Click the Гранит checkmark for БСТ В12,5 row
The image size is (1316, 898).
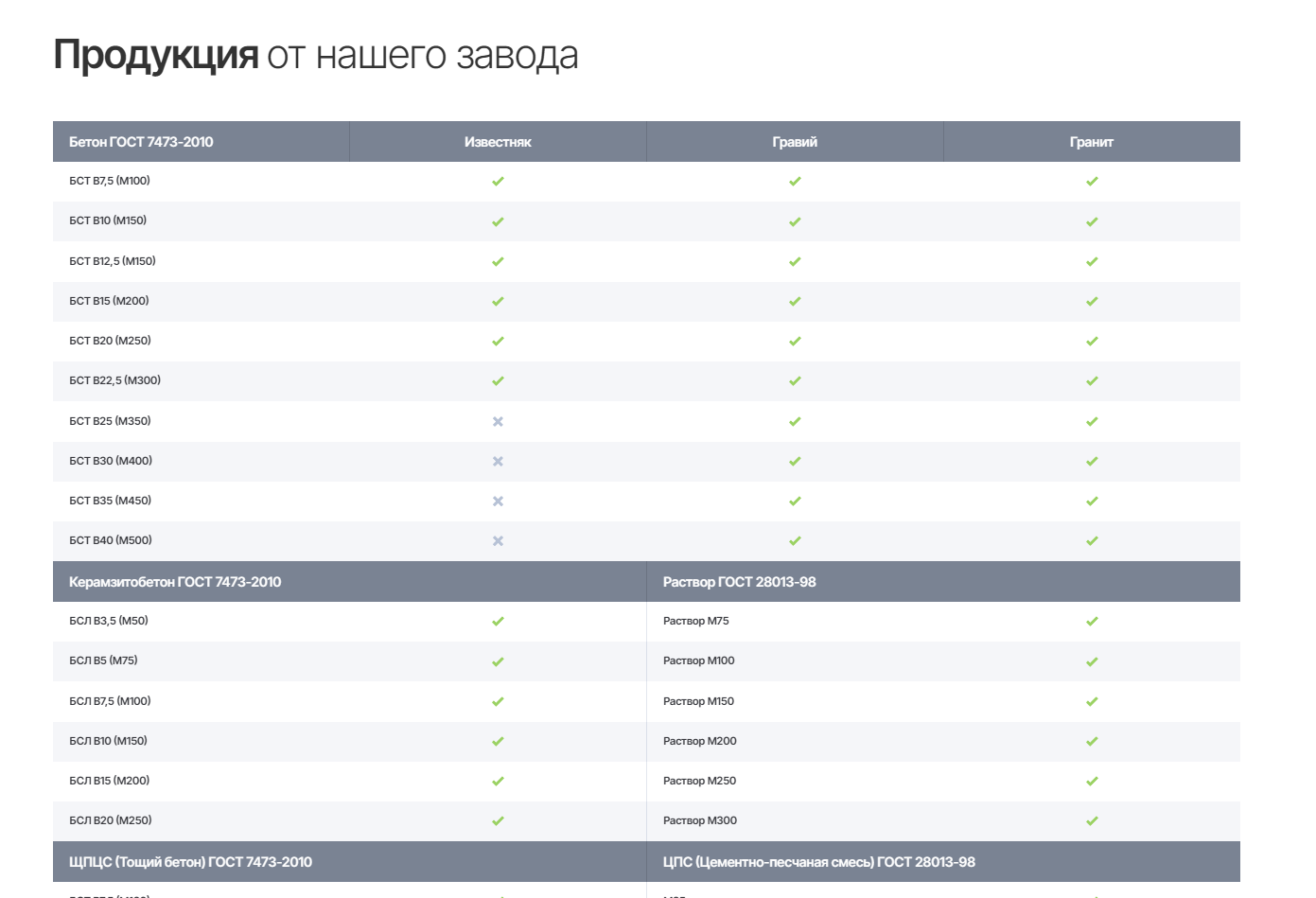point(1092,261)
